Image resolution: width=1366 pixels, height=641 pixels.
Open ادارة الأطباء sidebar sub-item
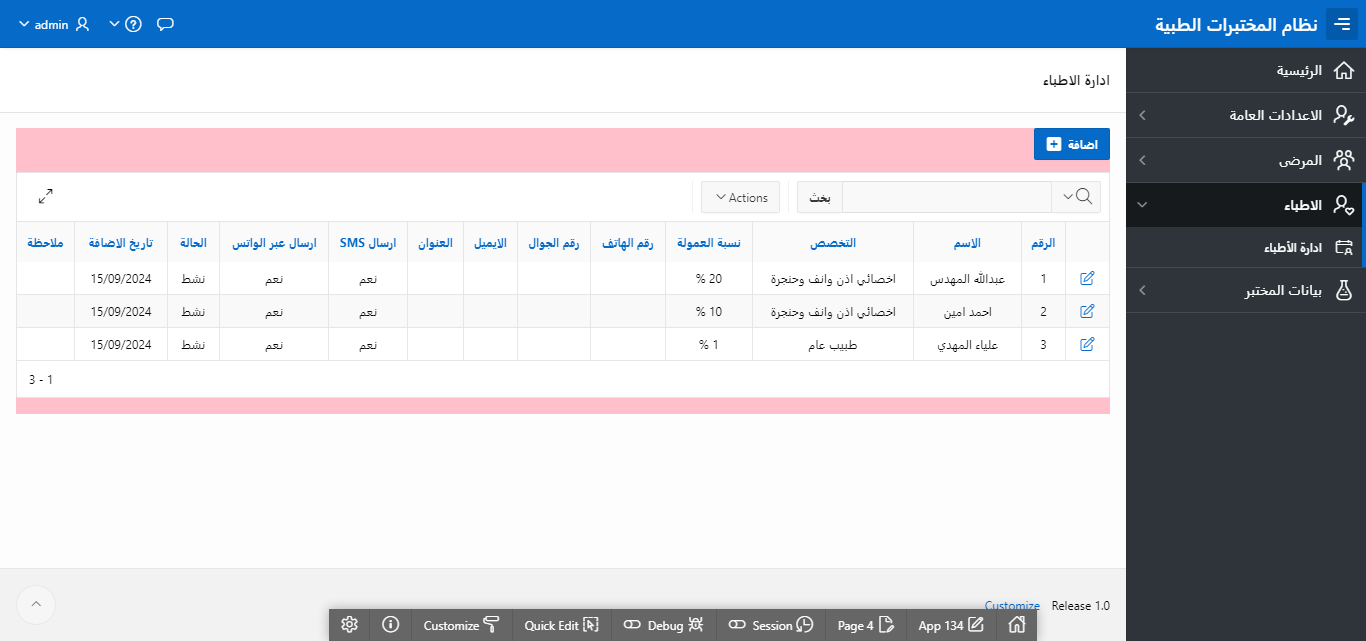(x=1244, y=247)
